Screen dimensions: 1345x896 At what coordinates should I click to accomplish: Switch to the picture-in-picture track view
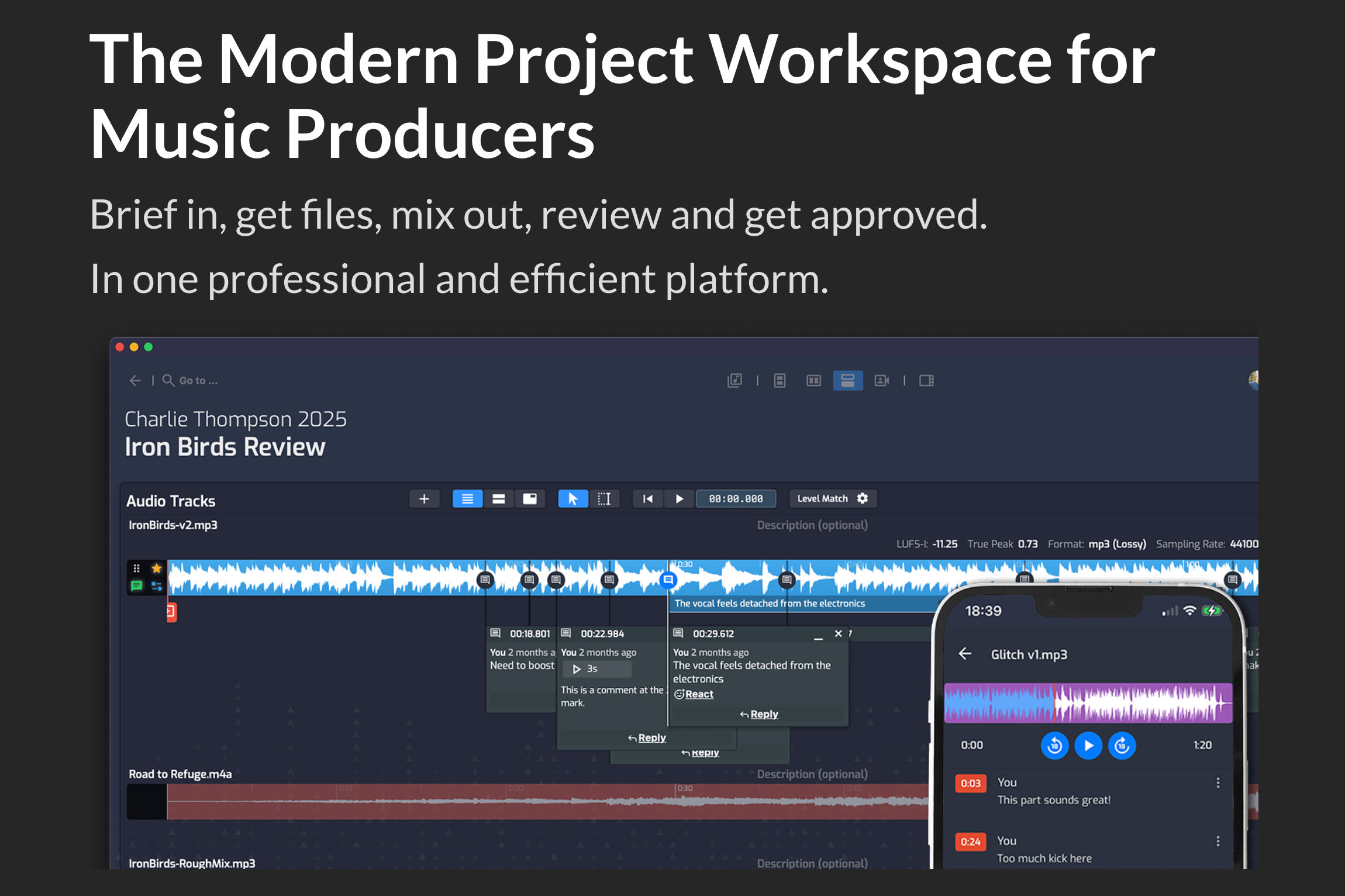(530, 499)
